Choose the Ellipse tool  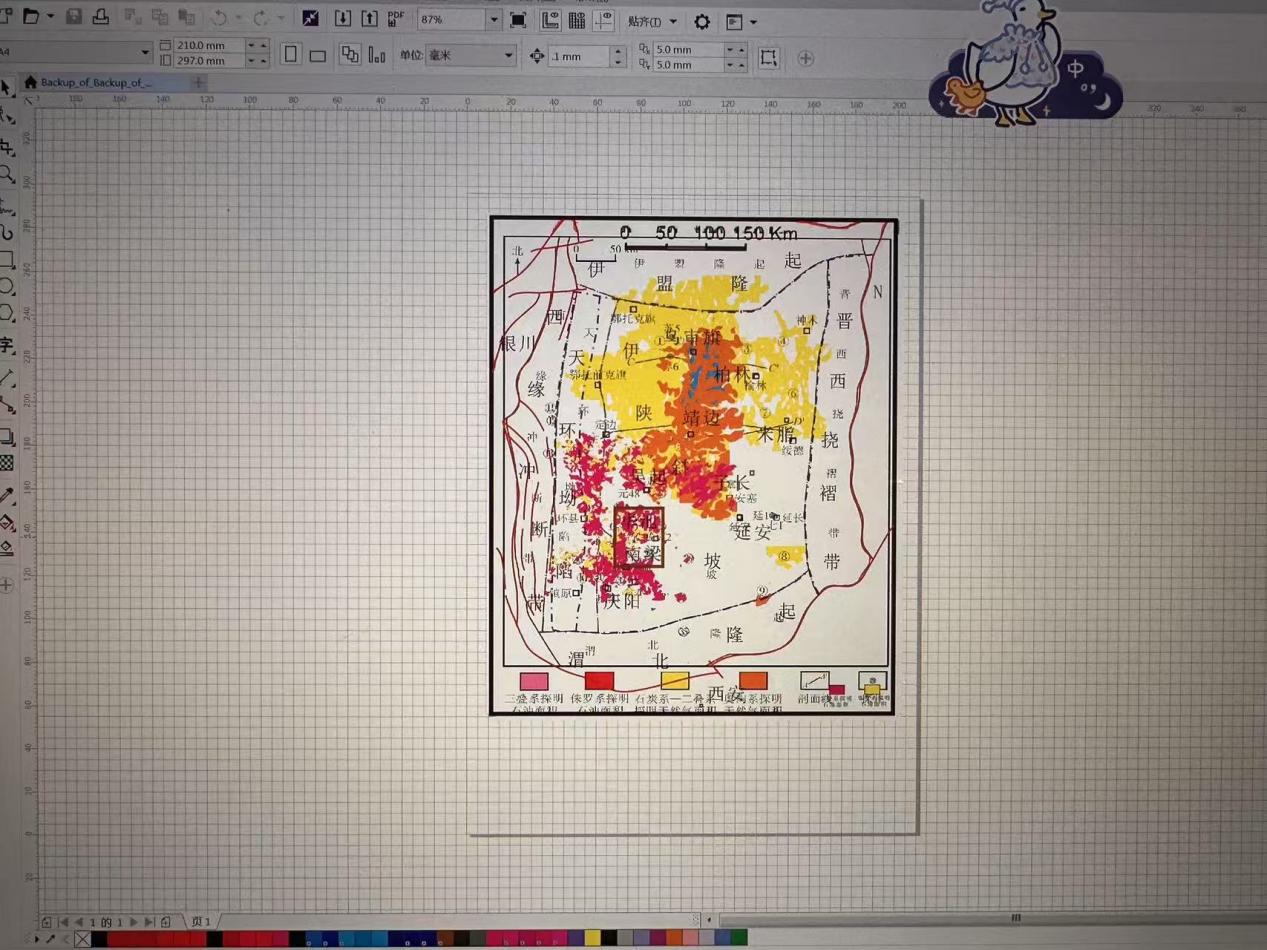pos(6,287)
